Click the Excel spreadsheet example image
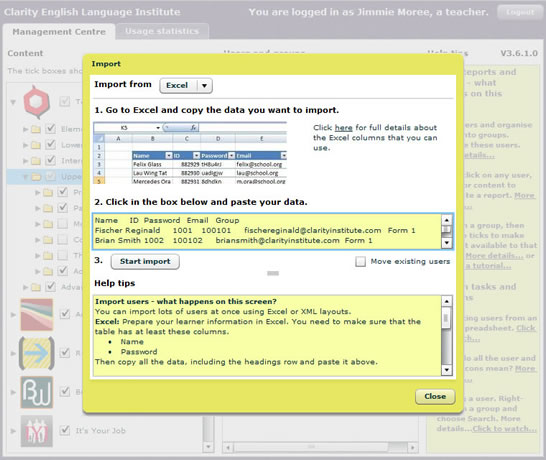This screenshot has width=546, height=460. pyautogui.click(x=190, y=153)
